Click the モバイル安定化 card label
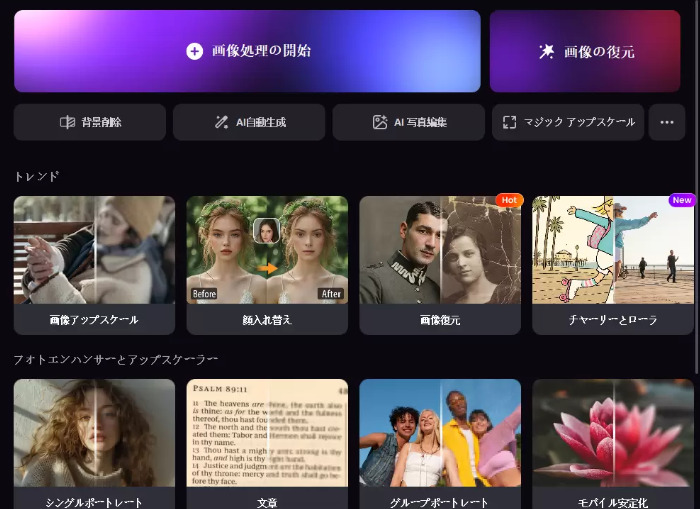The width and height of the screenshot is (700, 509). pyautogui.click(x=613, y=502)
